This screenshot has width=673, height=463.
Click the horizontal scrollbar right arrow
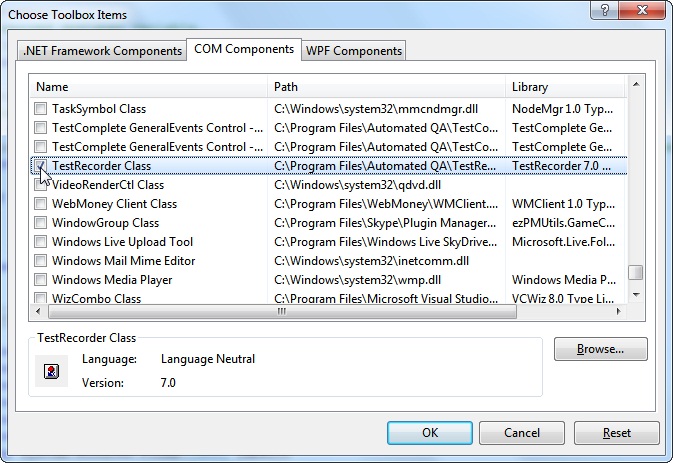[x=617, y=312]
